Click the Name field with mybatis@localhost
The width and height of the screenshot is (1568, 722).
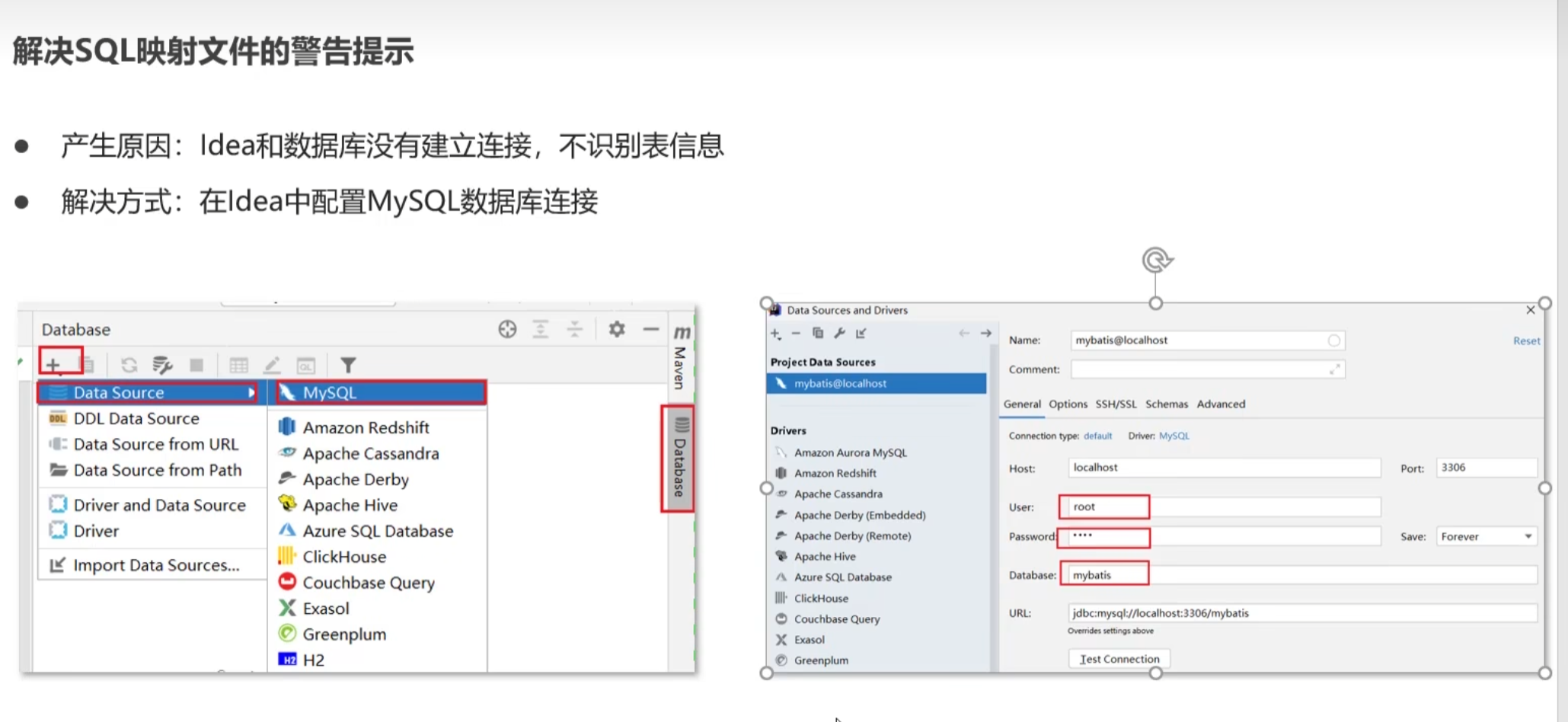[1207, 340]
